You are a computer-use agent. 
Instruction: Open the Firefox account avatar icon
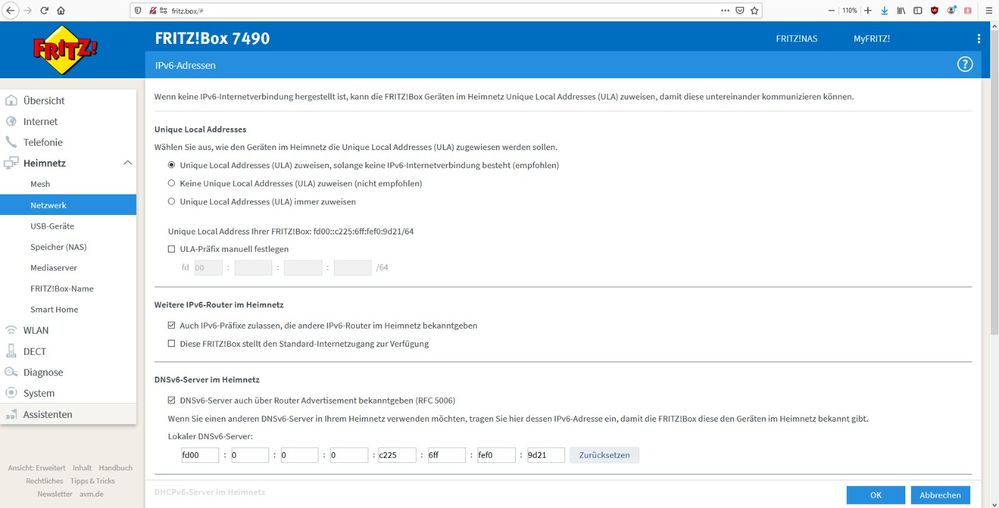coord(951,11)
